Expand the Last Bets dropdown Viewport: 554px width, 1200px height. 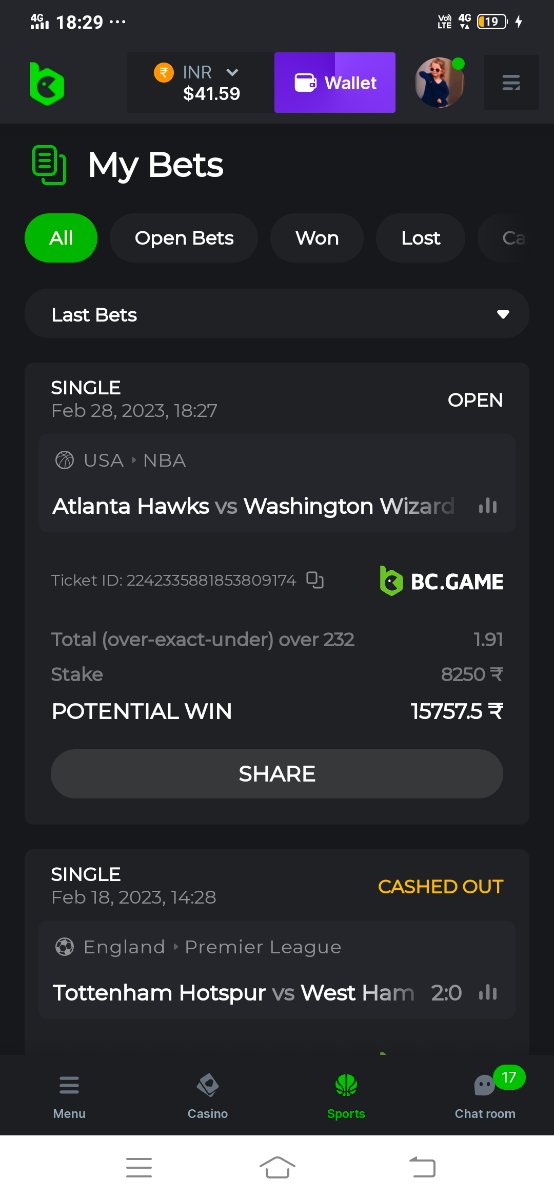pyautogui.click(x=277, y=315)
